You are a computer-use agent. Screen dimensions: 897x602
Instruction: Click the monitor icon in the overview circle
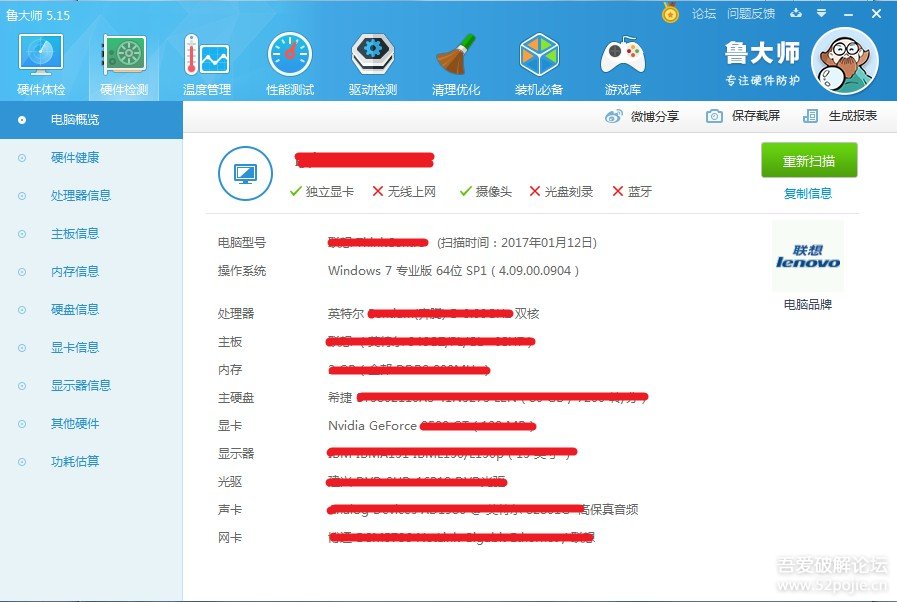(x=245, y=173)
